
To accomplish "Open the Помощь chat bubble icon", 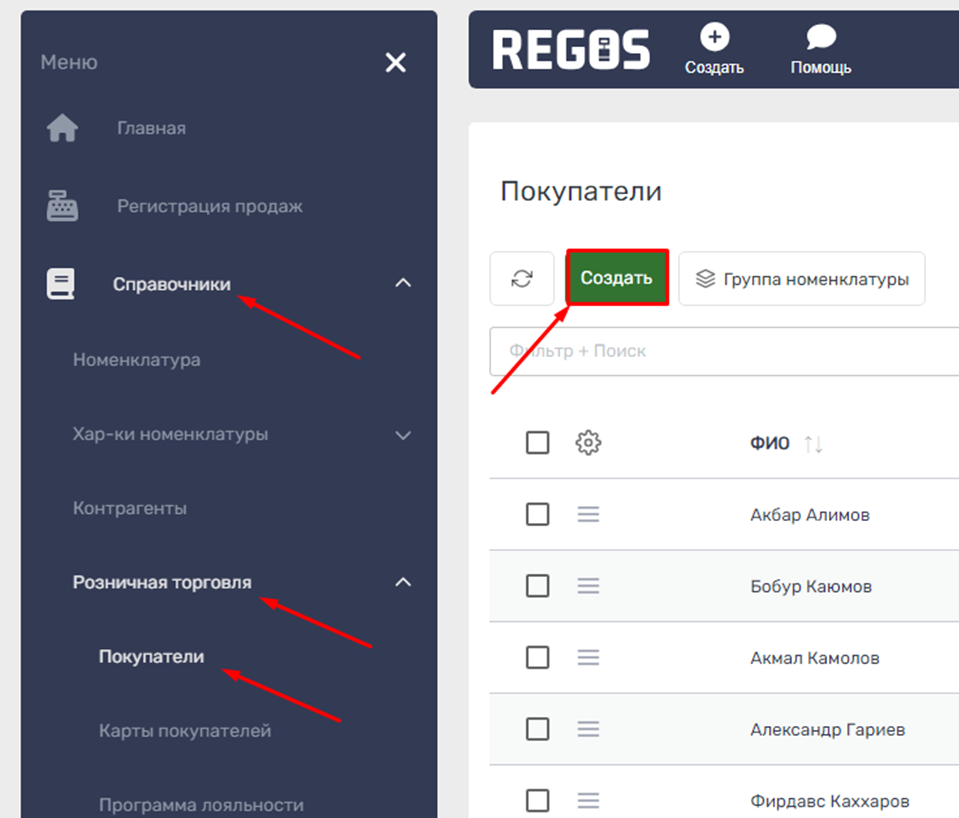I will [x=821, y=38].
